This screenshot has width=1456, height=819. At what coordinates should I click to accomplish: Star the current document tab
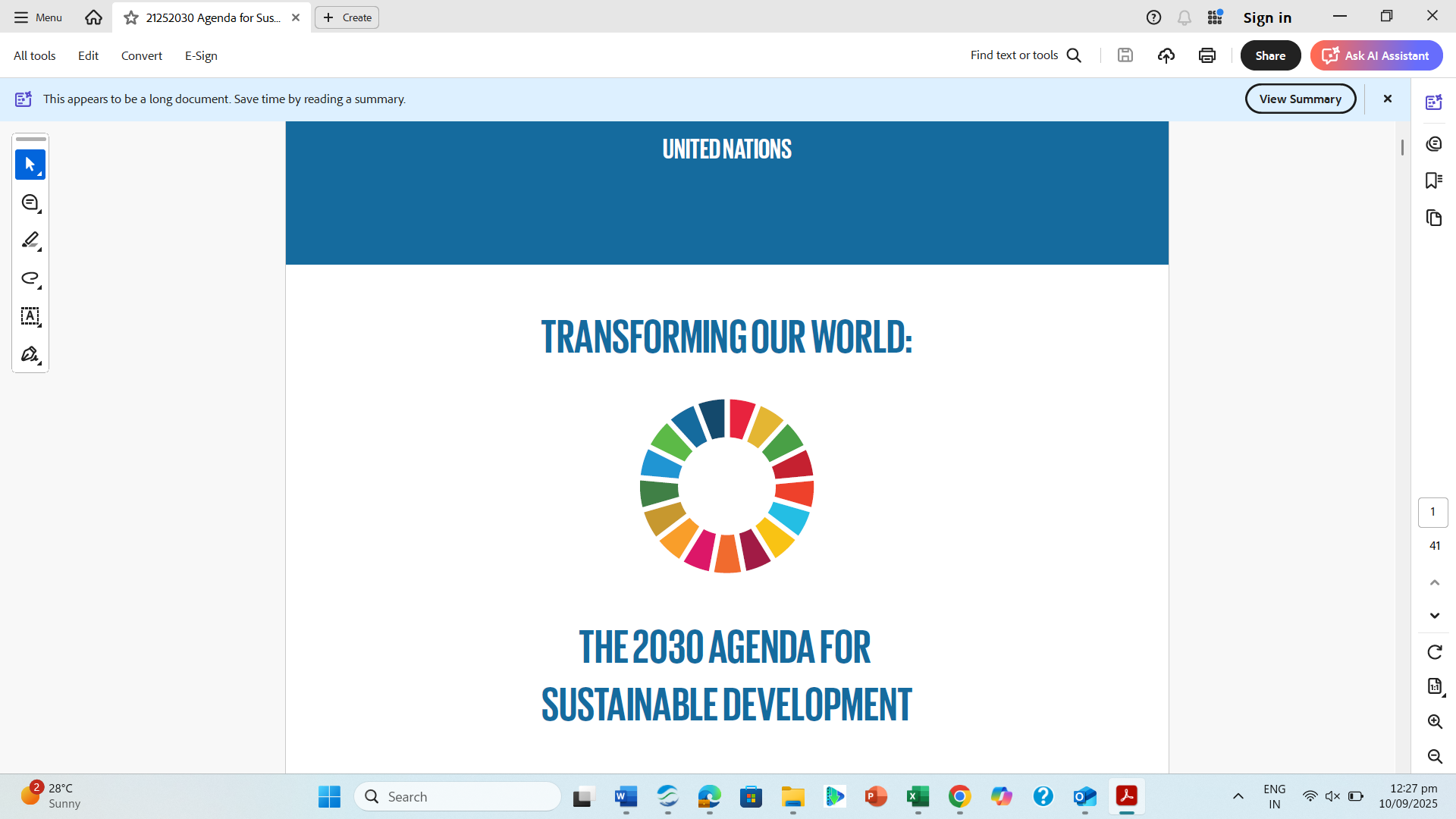[131, 17]
